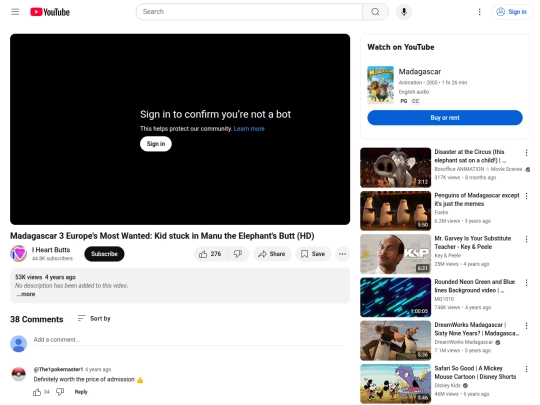Open title Penguins of Madagascar except memes
Image resolution: width=540 pixels, height=405 pixels.
(477, 199)
